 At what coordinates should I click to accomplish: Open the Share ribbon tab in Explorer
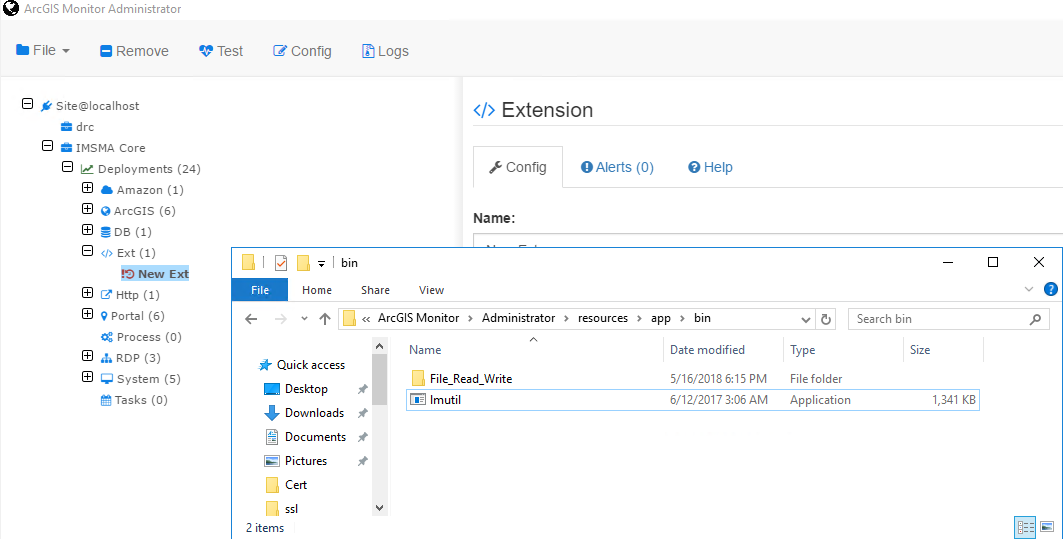point(375,290)
